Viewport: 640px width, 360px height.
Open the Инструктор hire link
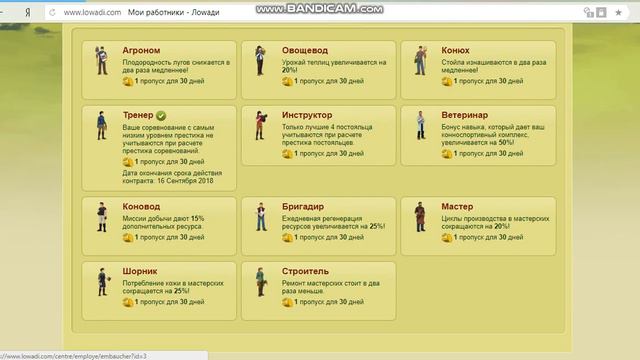307,115
